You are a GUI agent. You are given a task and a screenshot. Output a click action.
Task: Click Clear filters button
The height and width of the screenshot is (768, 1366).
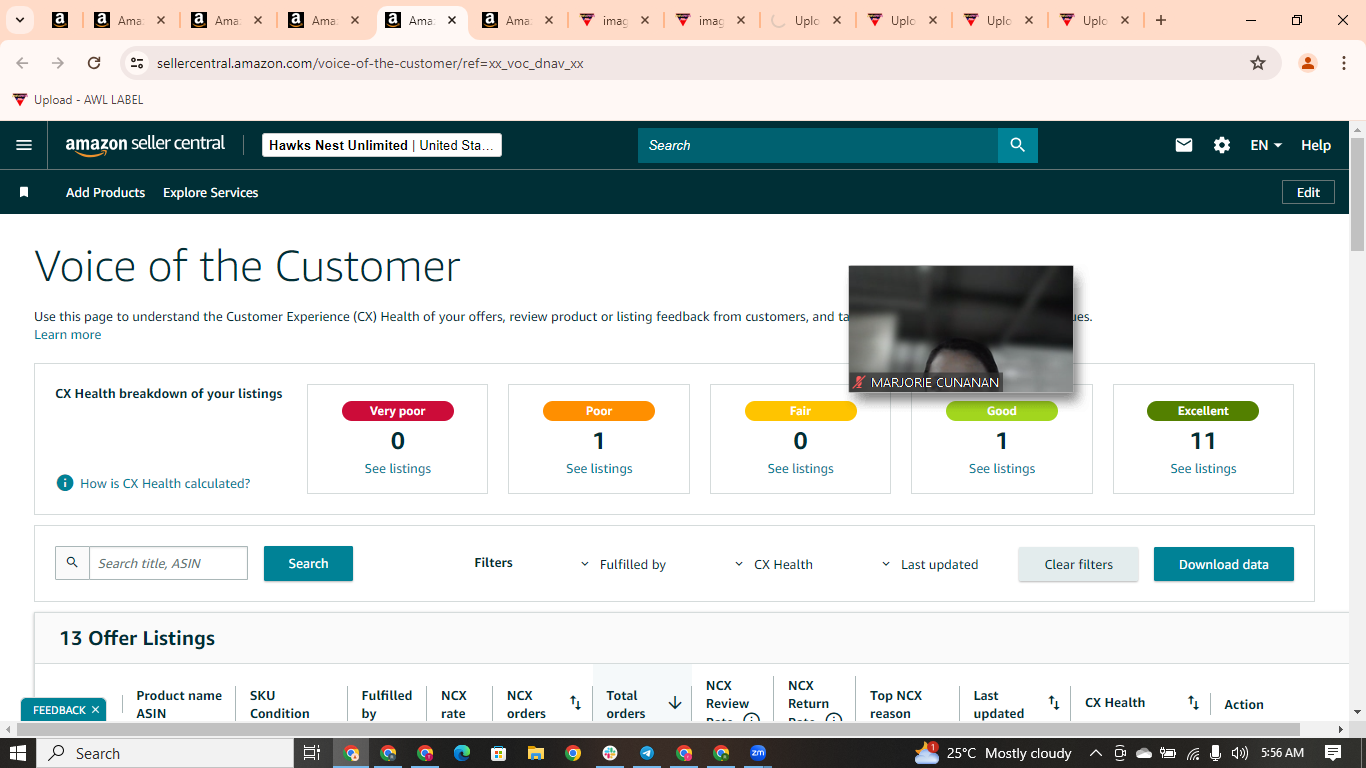[1078, 564]
